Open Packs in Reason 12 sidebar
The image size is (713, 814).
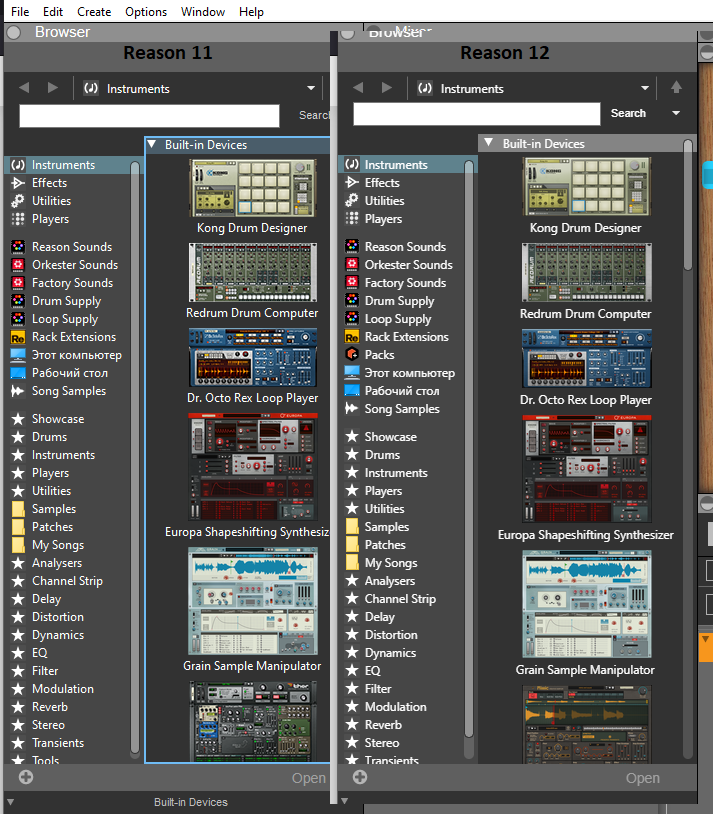(379, 355)
